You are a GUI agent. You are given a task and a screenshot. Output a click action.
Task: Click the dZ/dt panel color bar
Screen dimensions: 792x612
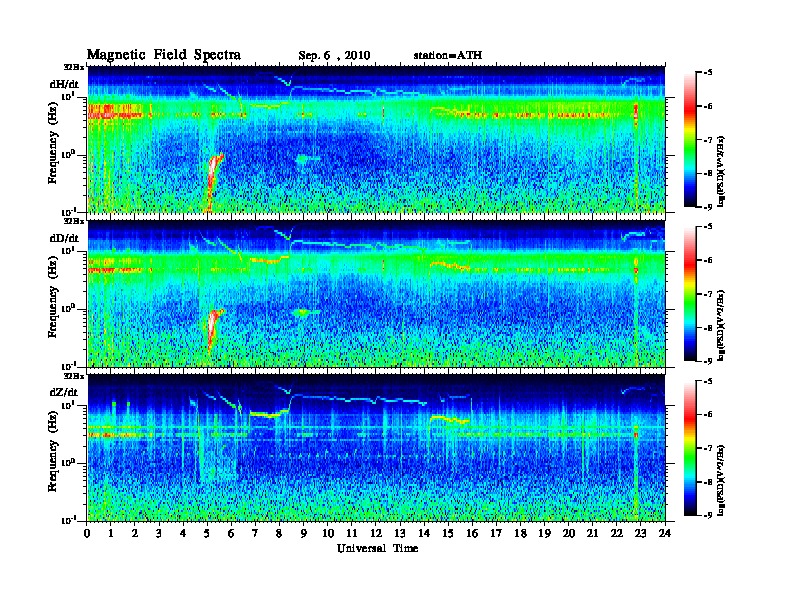[x=690, y=448]
